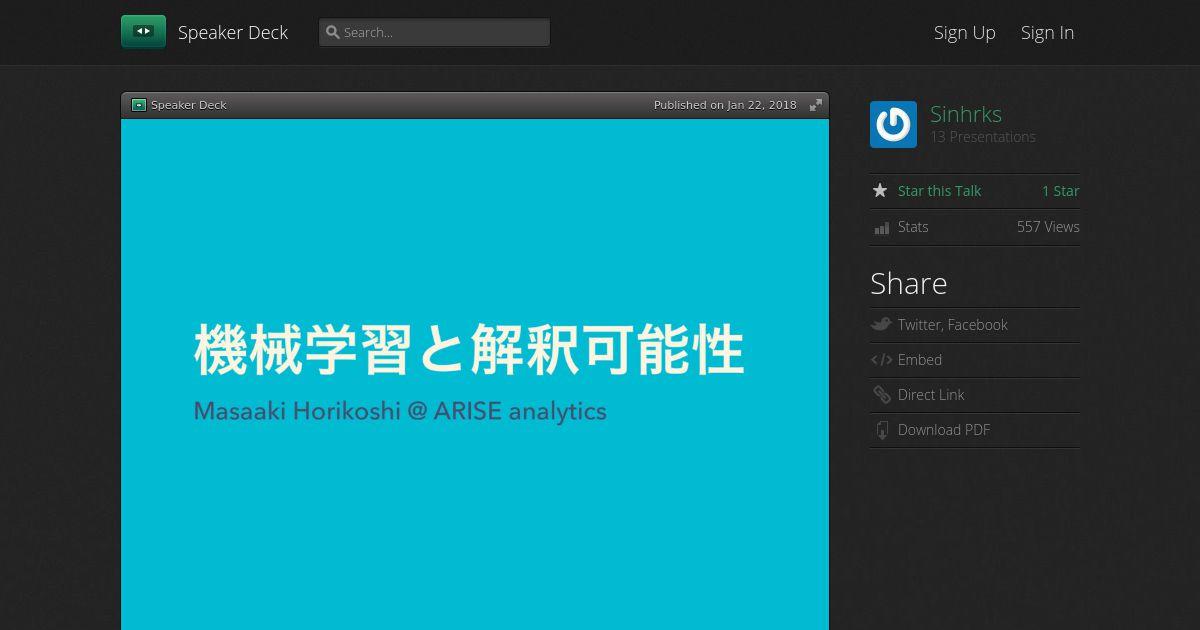Screen dimensions: 1200x630
Task: Click the green Speaker Deck logo icon
Action: point(143,32)
